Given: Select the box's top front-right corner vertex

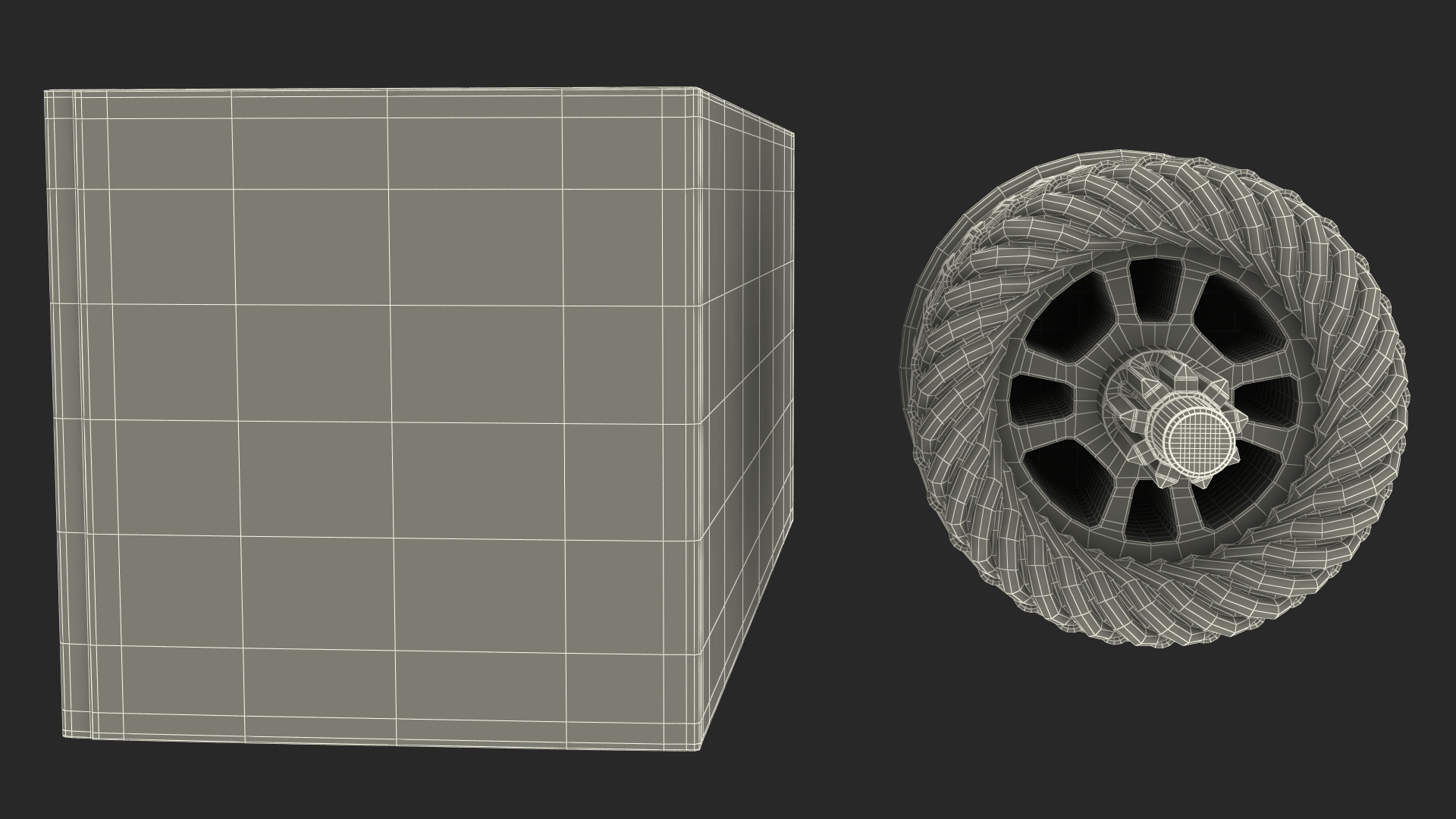Looking at the screenshot, I should point(698,90).
